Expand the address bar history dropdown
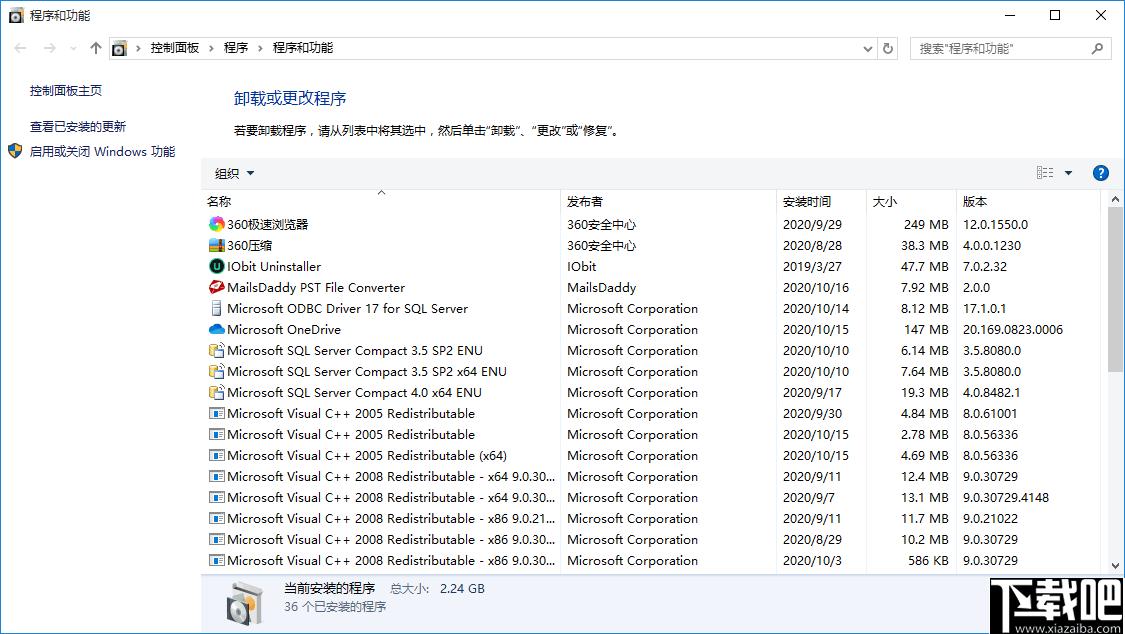 click(867, 48)
